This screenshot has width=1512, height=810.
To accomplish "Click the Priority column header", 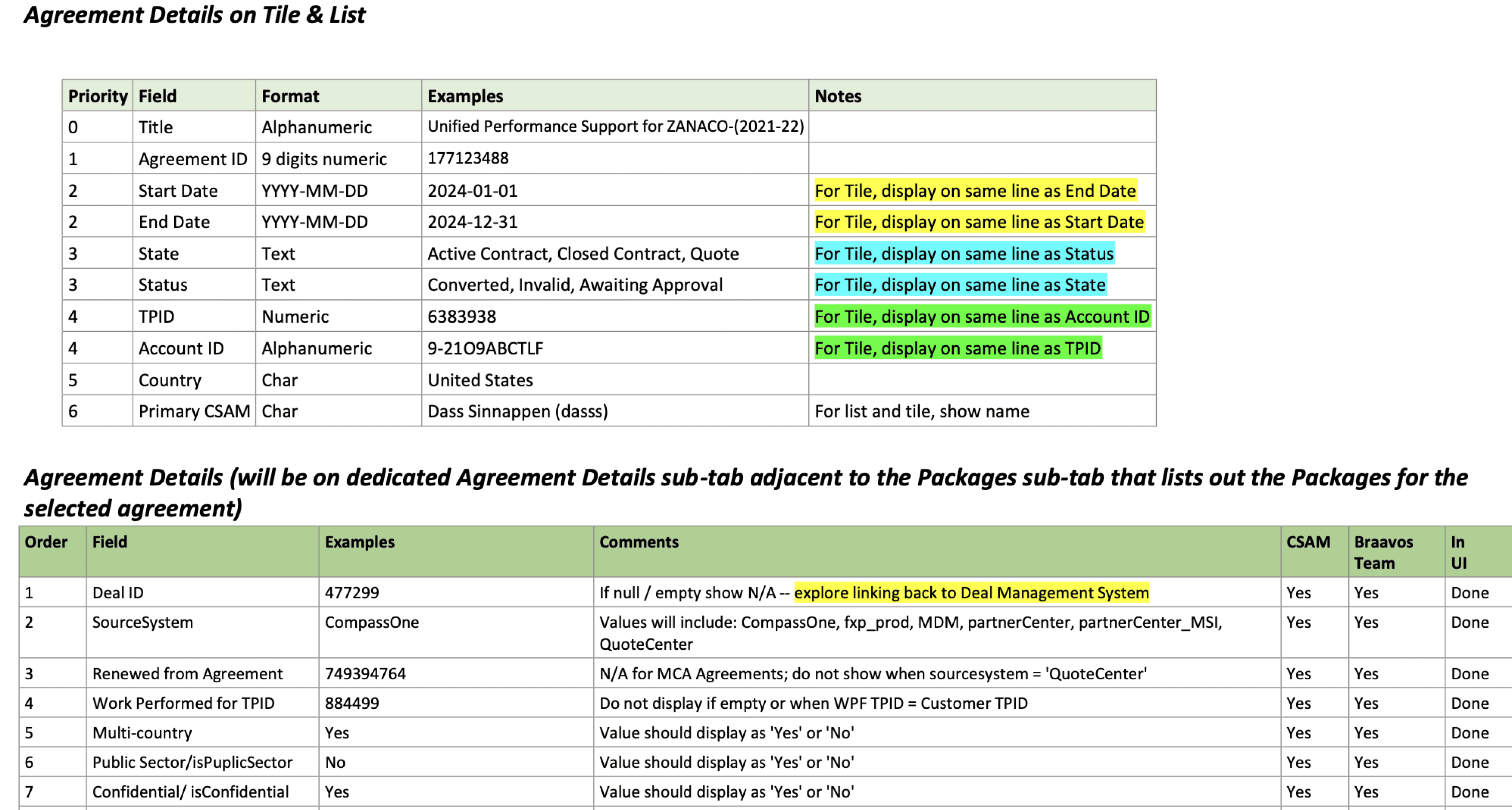I will (98, 96).
